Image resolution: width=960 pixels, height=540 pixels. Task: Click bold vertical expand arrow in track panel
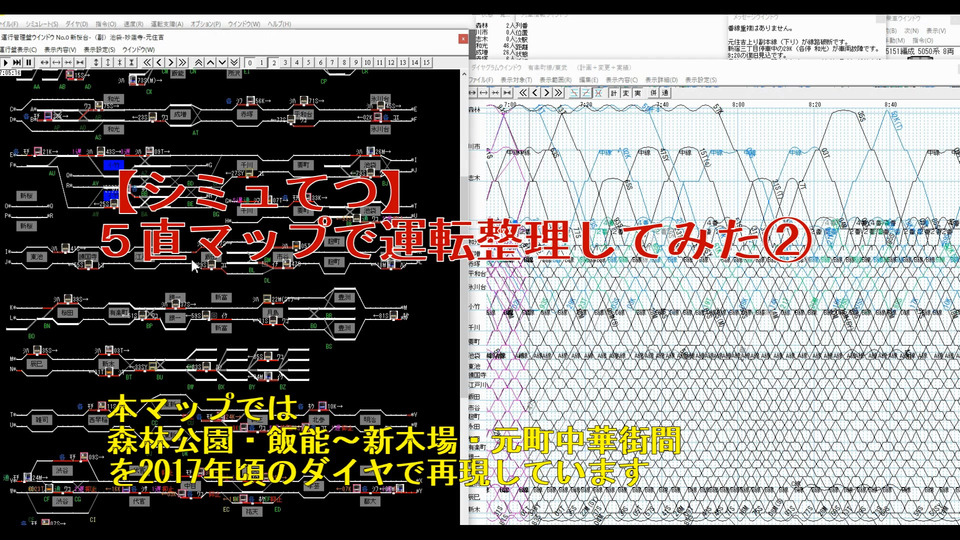tap(96, 62)
